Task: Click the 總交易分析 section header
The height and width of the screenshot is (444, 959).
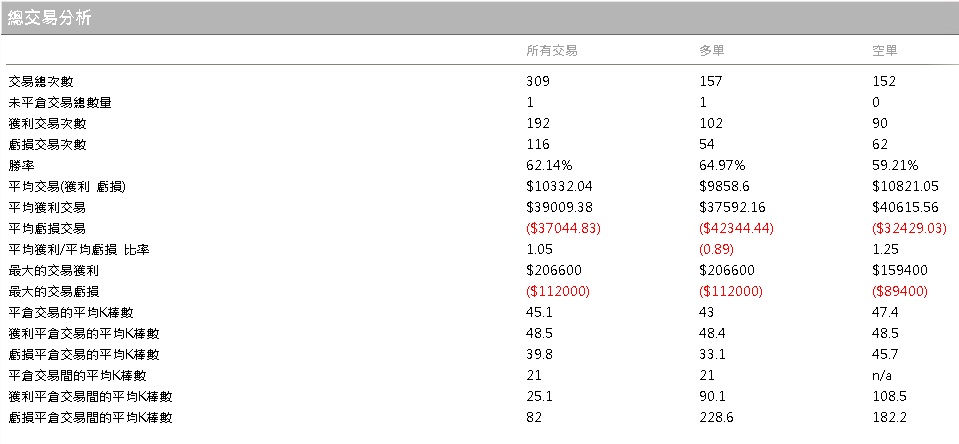Action: (x=49, y=17)
